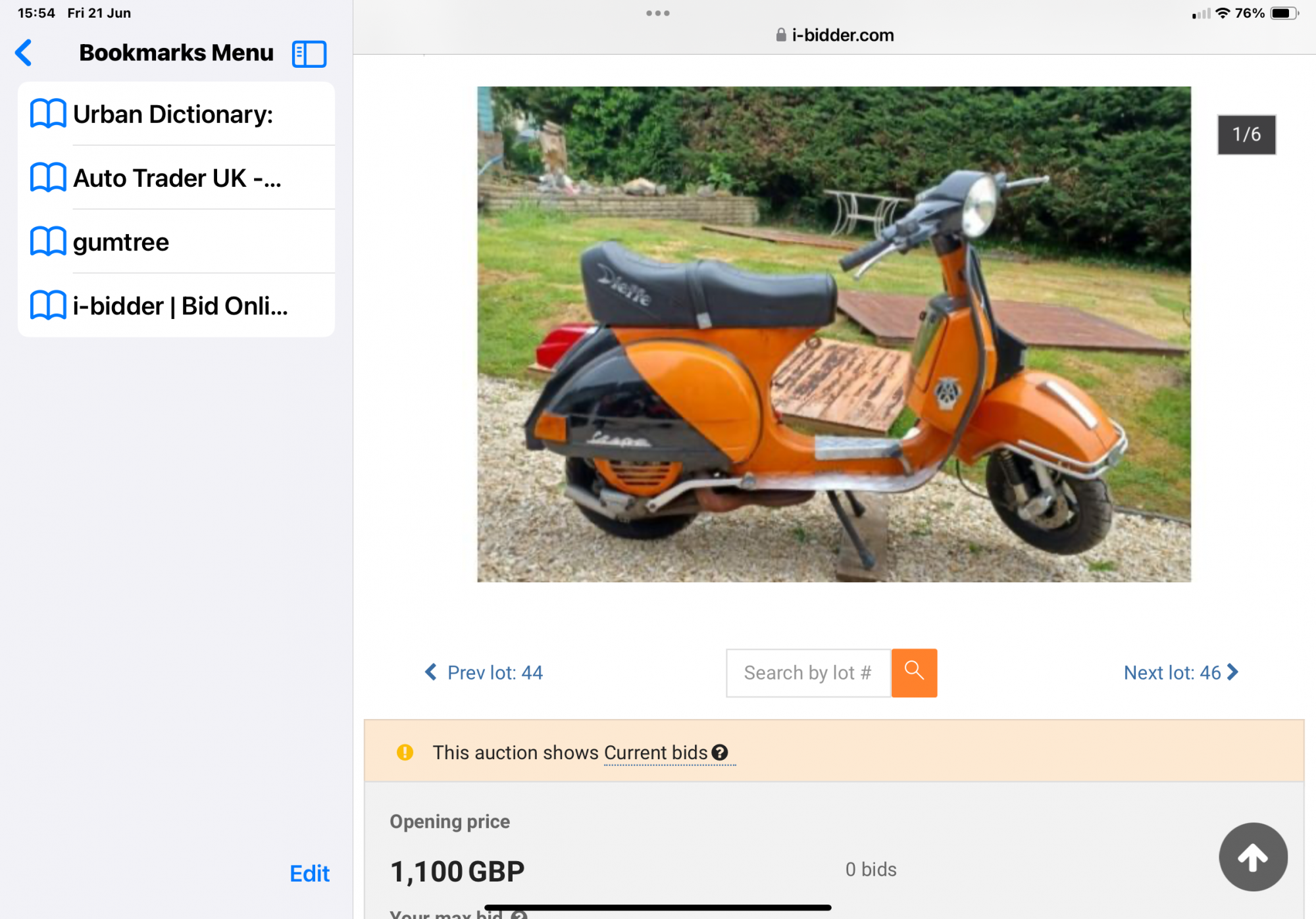Image resolution: width=1316 pixels, height=919 pixels.
Task: Click the Search by lot # field
Action: coord(808,673)
